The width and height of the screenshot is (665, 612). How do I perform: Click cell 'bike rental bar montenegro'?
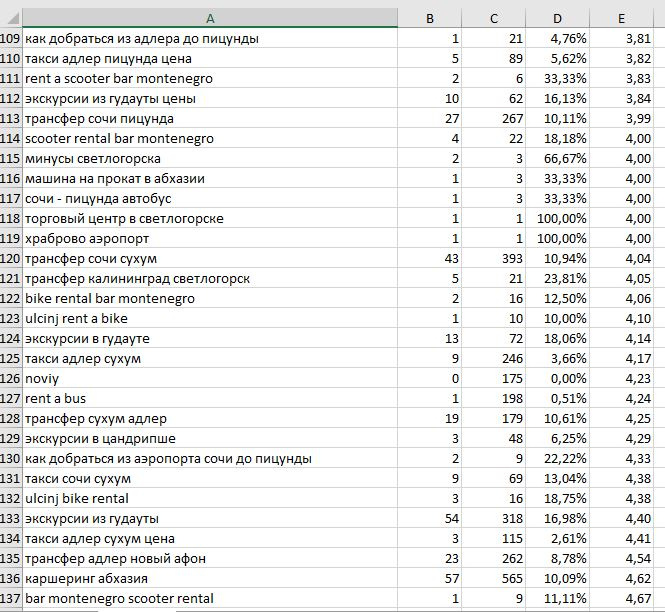pos(210,299)
